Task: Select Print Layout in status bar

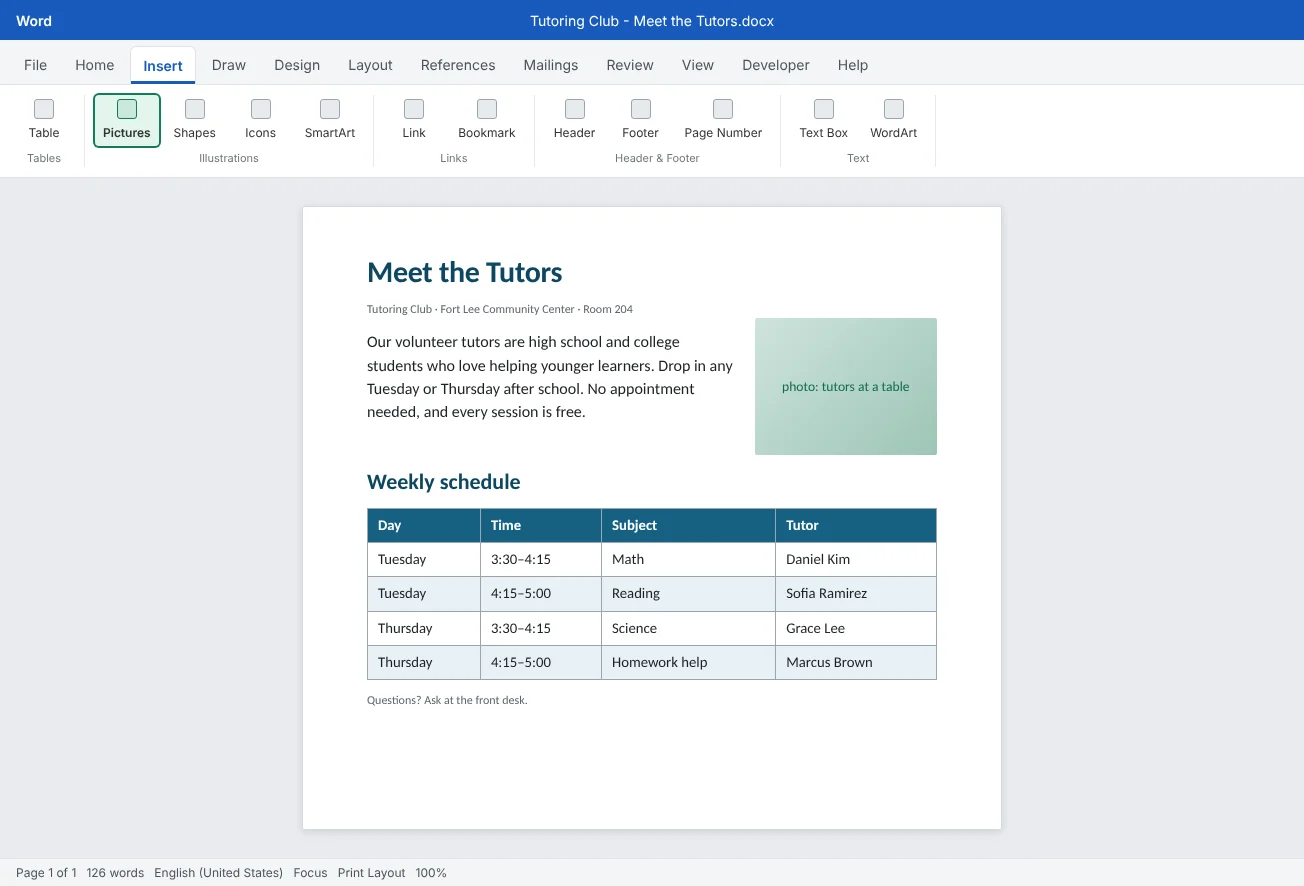Action: pos(371,873)
